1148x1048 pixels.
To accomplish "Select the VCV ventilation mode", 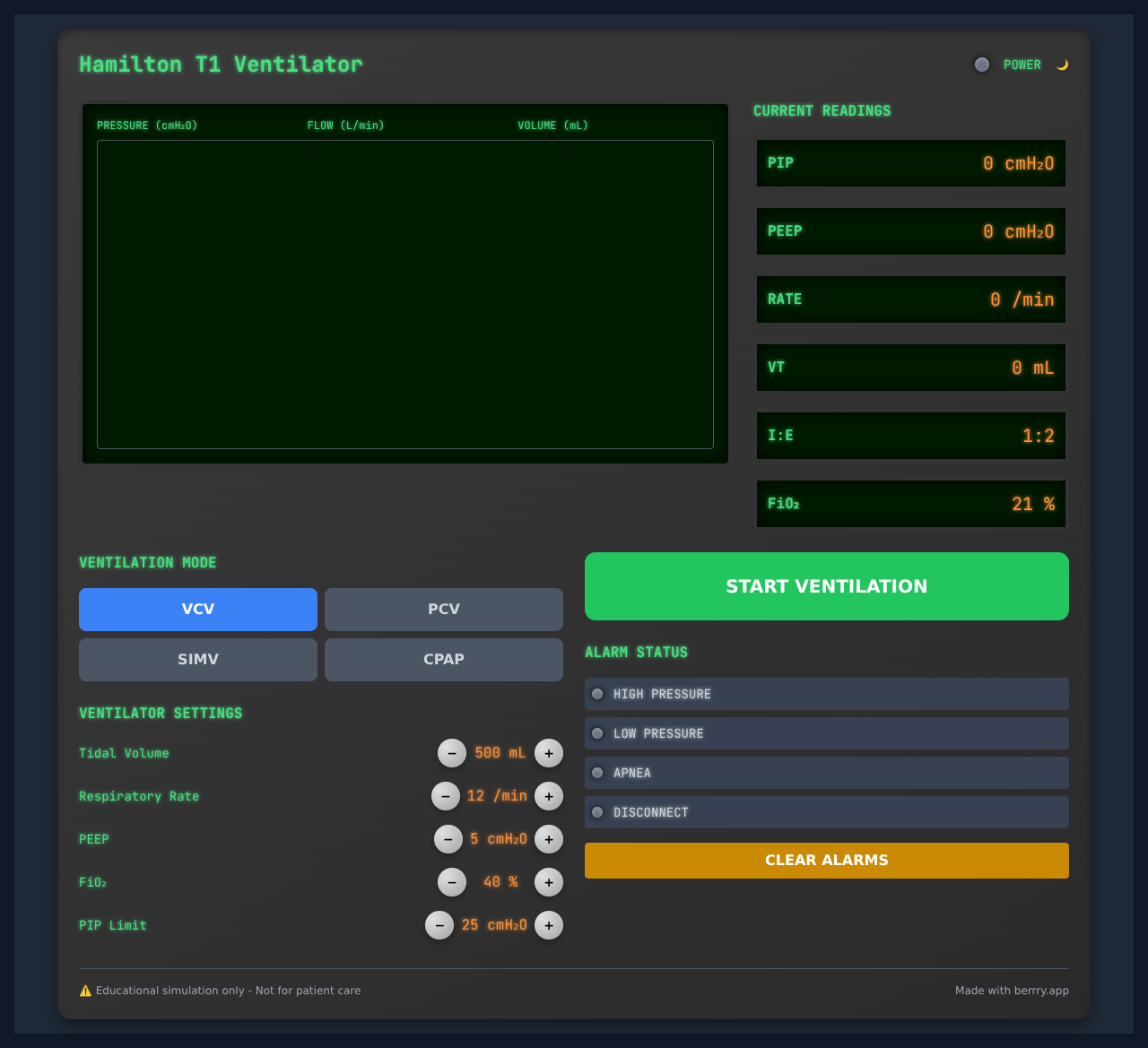I will pyautogui.click(x=197, y=609).
